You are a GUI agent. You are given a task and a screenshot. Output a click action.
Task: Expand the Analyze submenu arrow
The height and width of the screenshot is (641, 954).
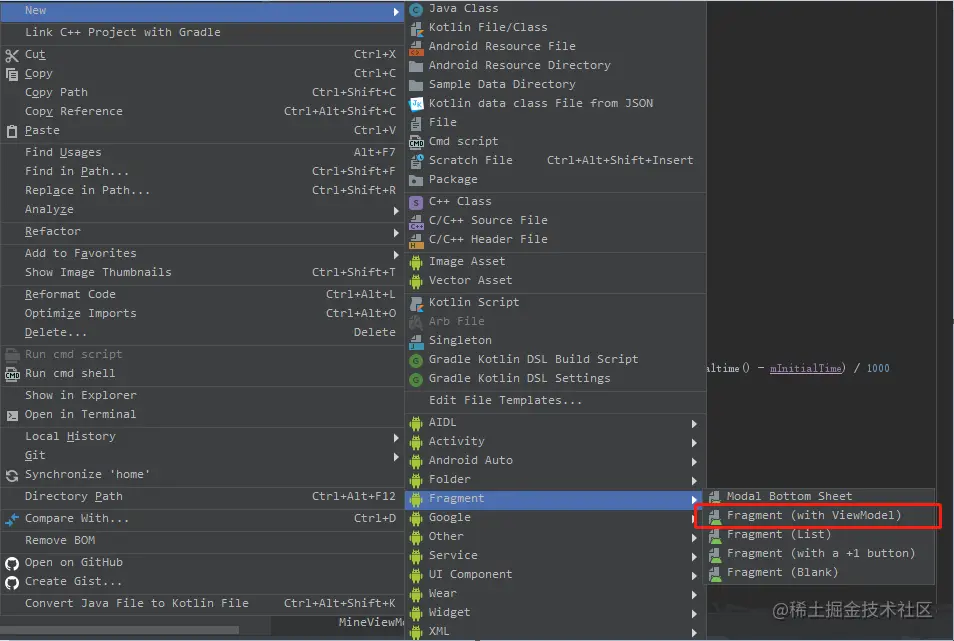coord(396,210)
